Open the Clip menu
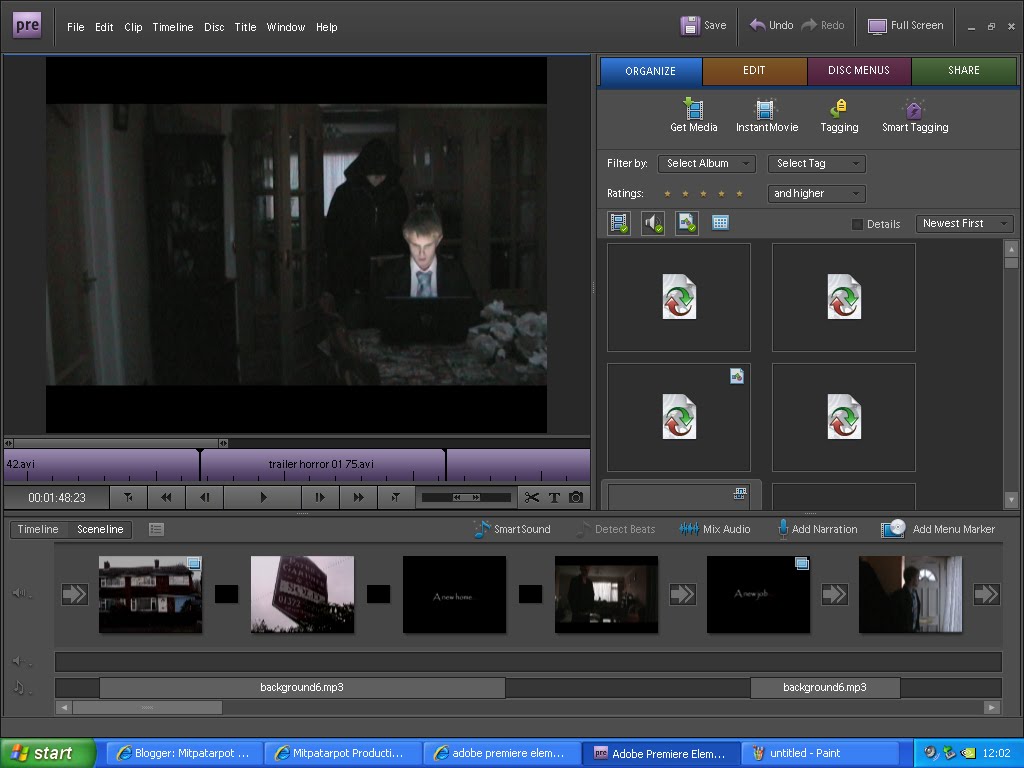Screen dimensions: 1024x768 (x=133, y=27)
